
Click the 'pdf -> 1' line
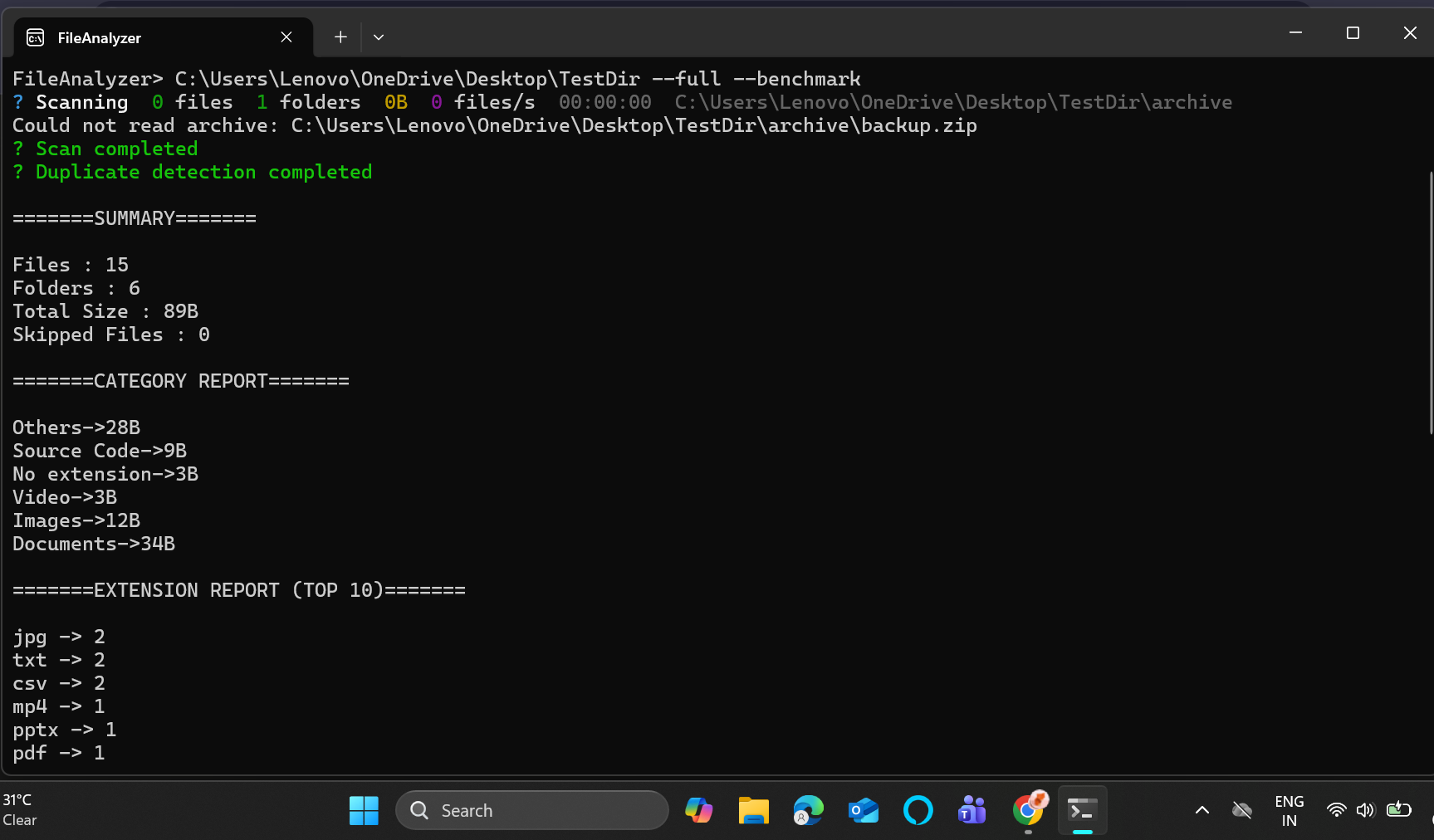pyautogui.click(x=59, y=753)
